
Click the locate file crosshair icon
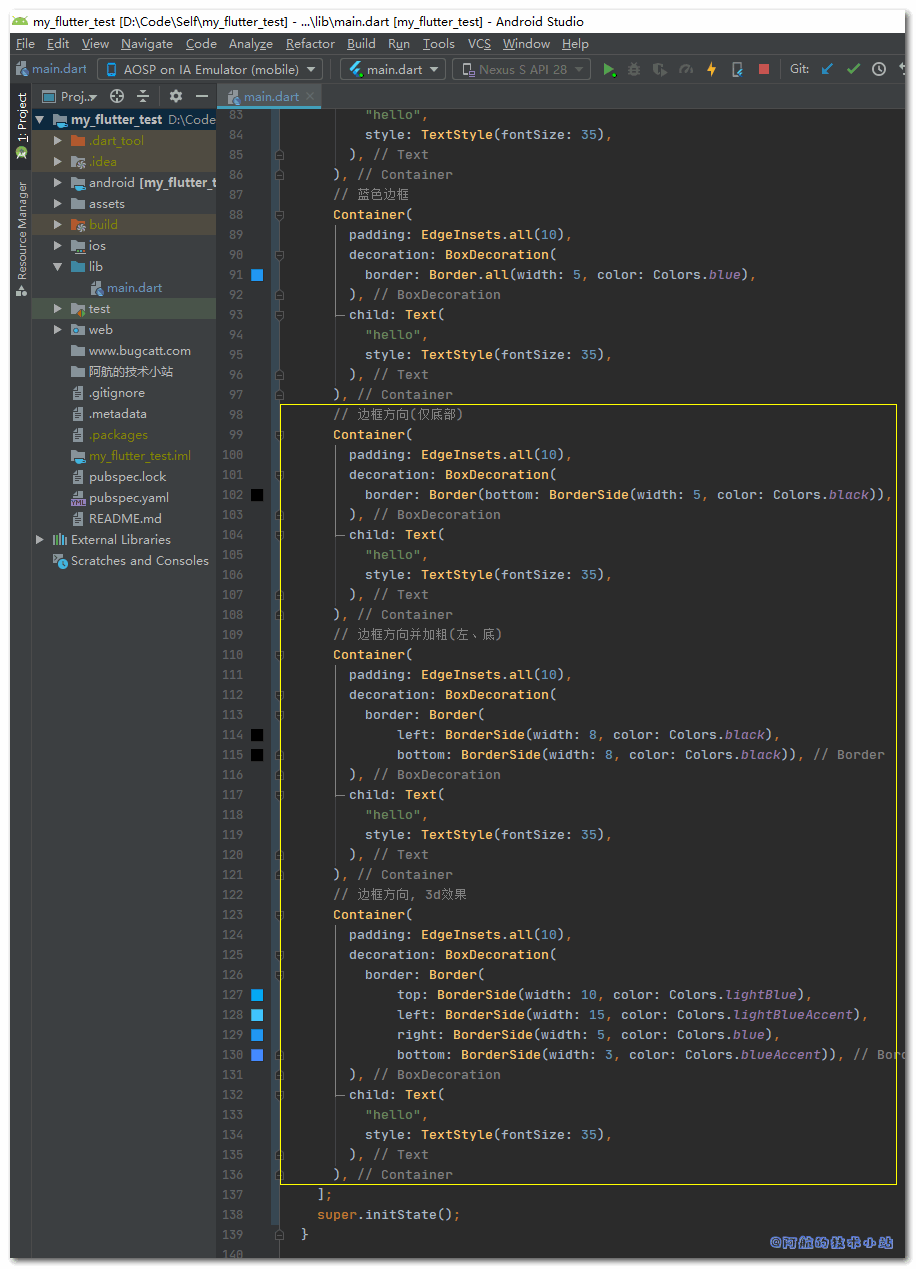tap(117, 96)
